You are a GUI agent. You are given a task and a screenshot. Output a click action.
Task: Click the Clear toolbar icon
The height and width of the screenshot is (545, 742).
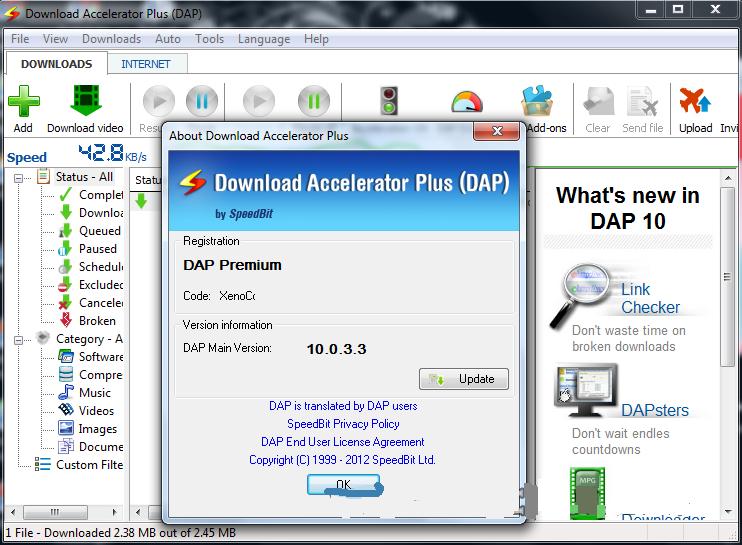tap(599, 101)
